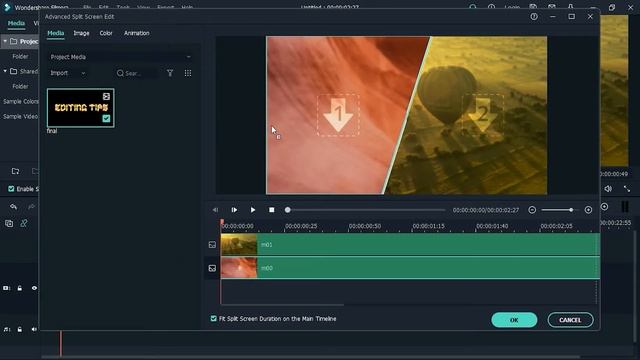Zoom in the dialog timeline
Screen dimensions: 640x360
point(588,210)
